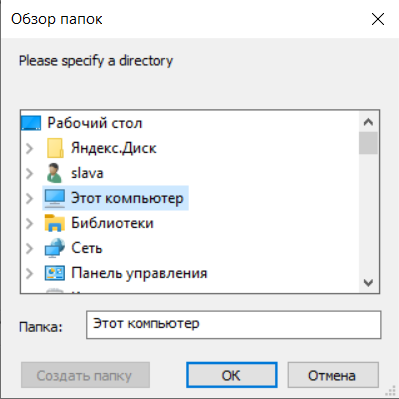Click the Библиотеки libraries icon
The image size is (399, 399).
[55, 223]
